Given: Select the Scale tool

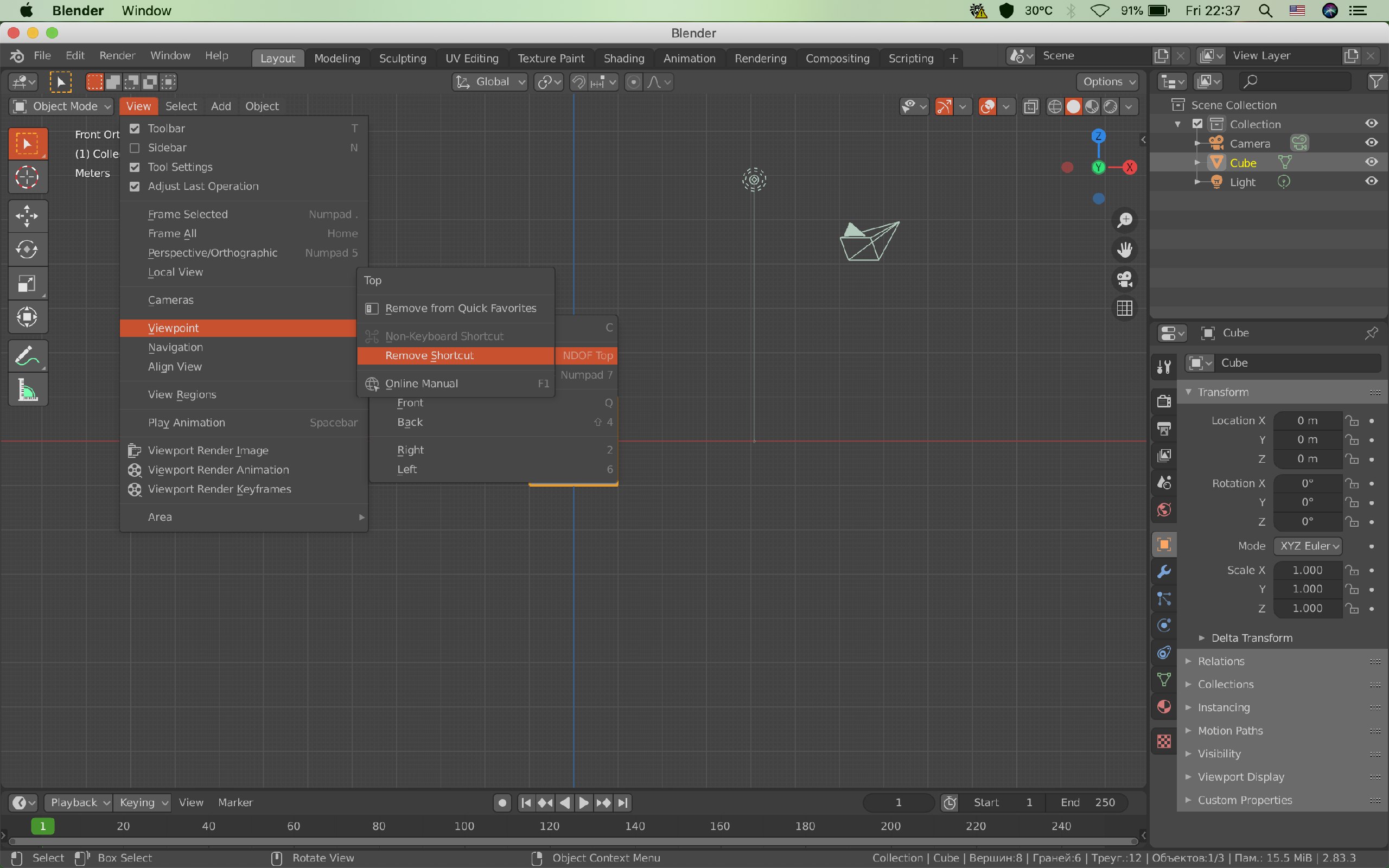Looking at the screenshot, I should [27, 283].
